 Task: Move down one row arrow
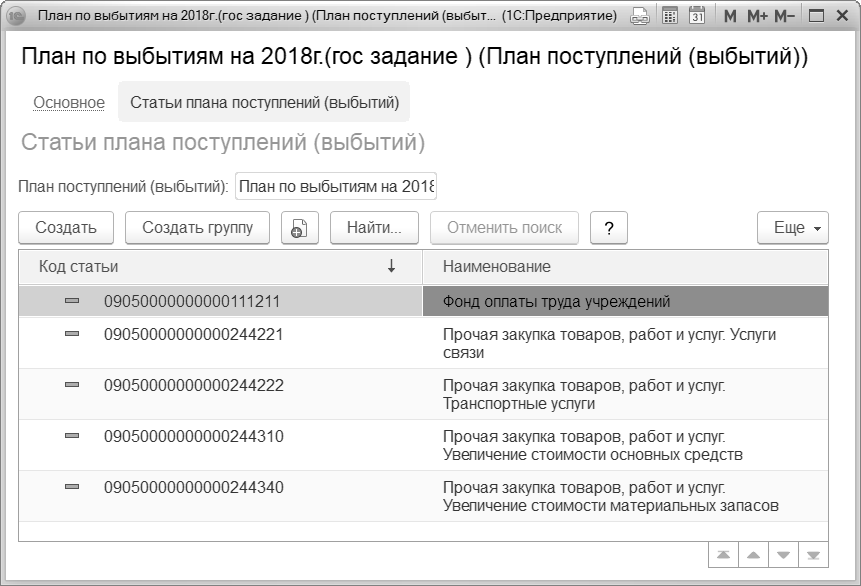[784, 555]
